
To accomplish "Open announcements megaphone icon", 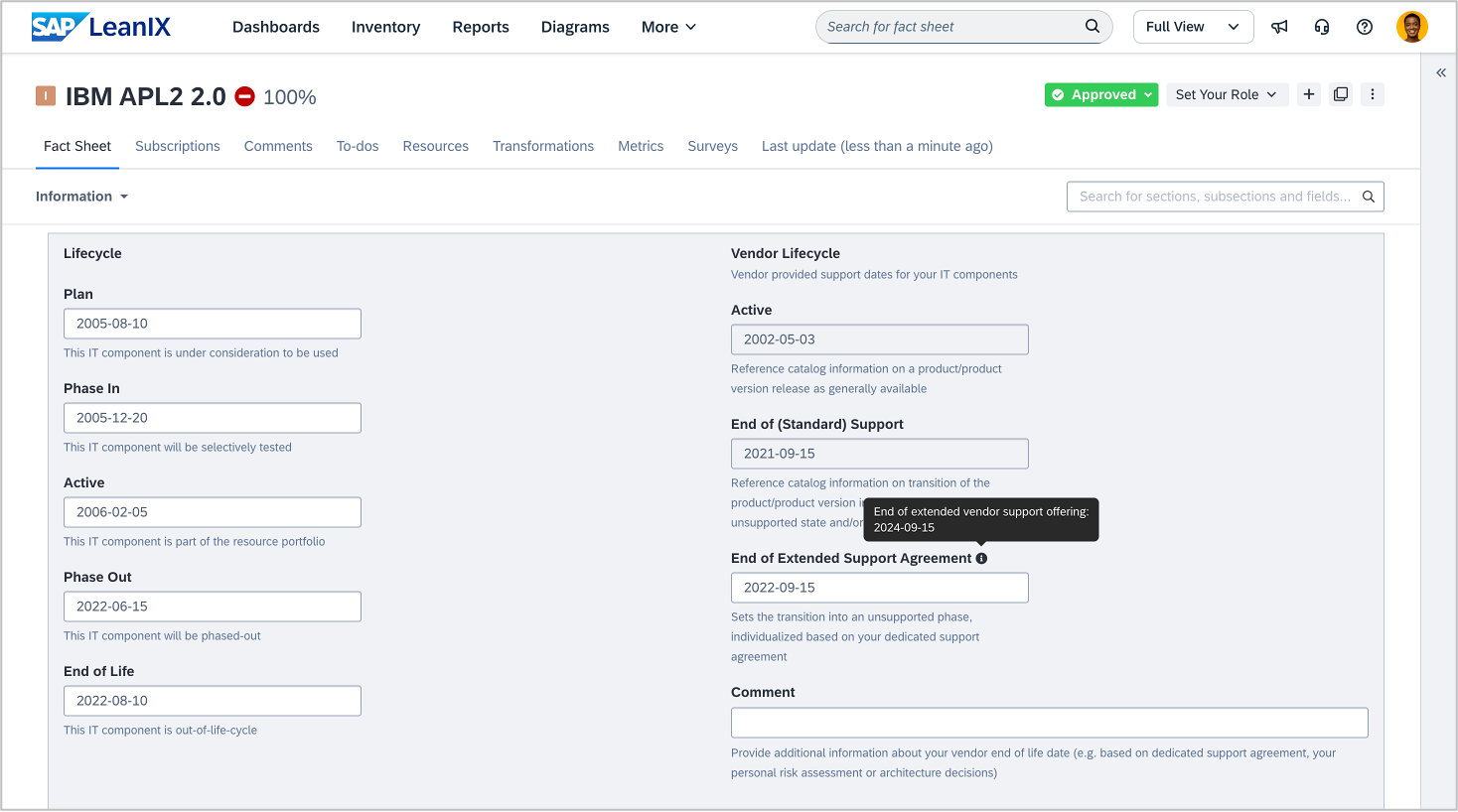I will pos(1279,27).
